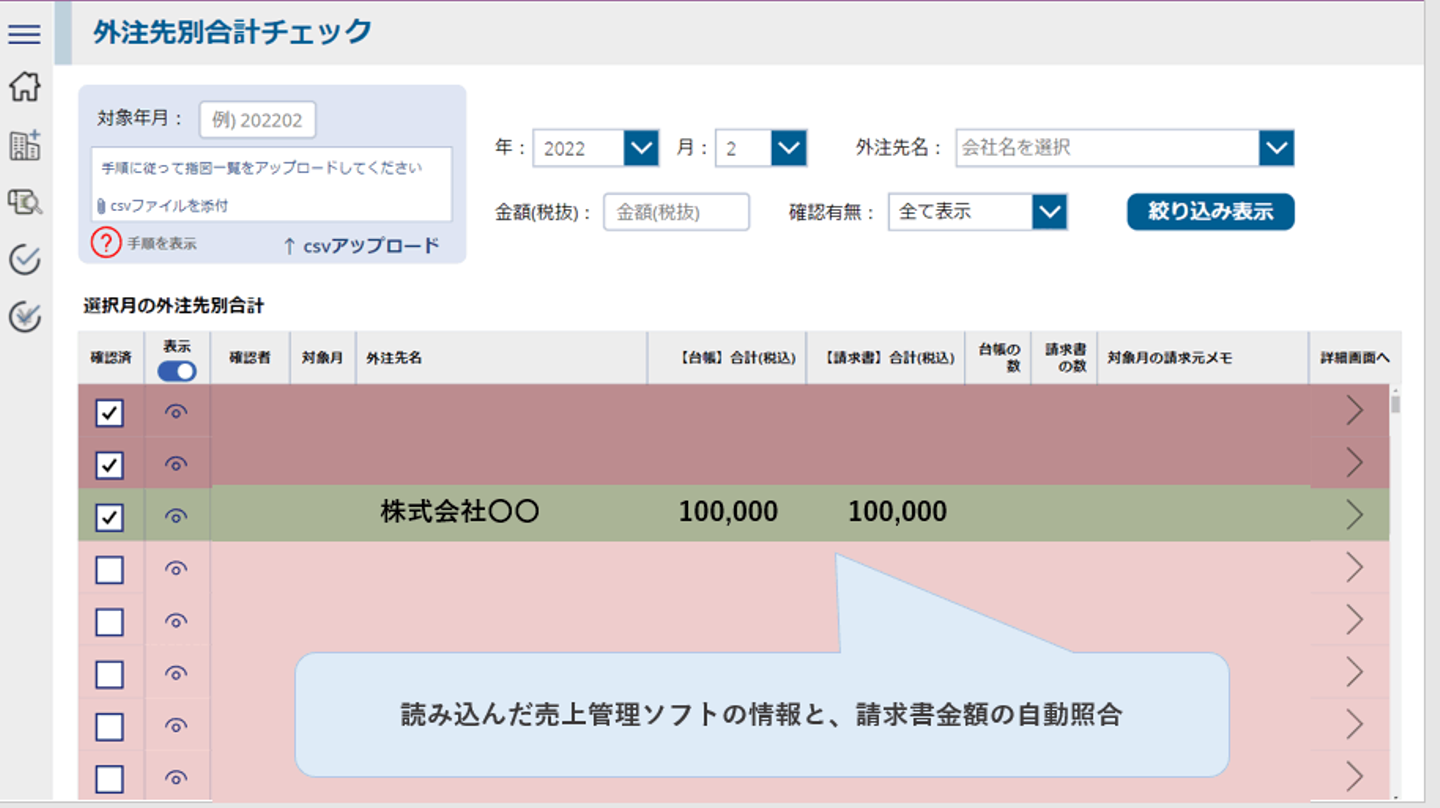Open the detail chevron in the fourth row
1440x808 pixels.
[1355, 567]
